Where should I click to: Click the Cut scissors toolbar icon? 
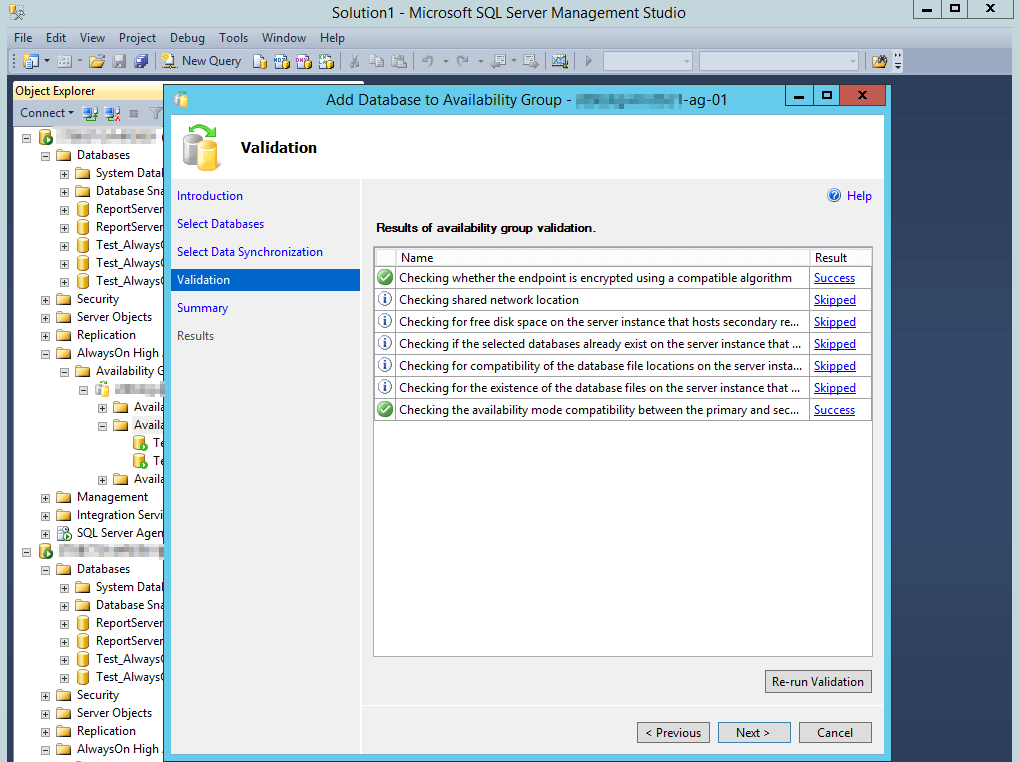coord(354,61)
